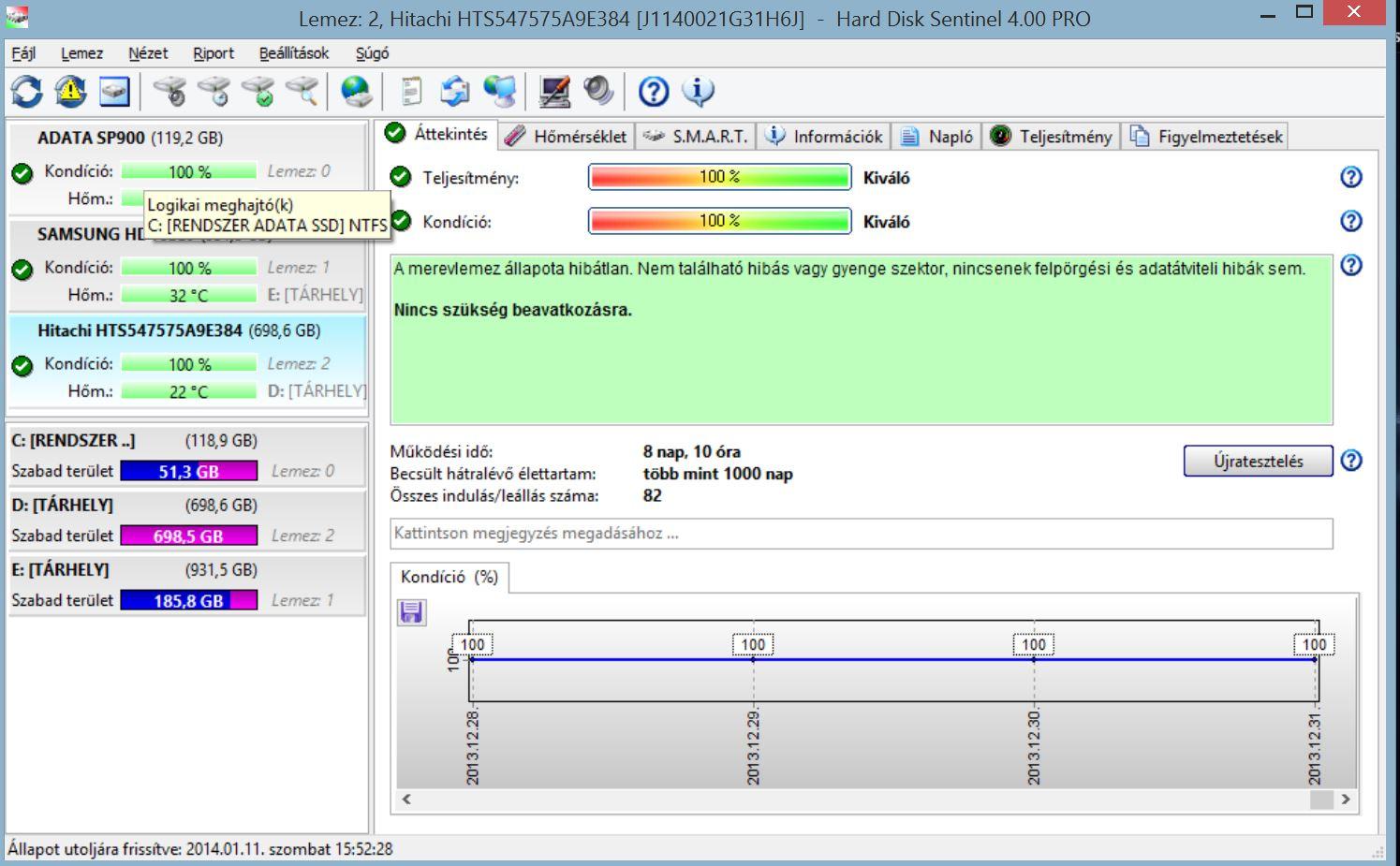Click the chart scrollbar left arrow
This screenshot has width=1400, height=866.
(406, 800)
